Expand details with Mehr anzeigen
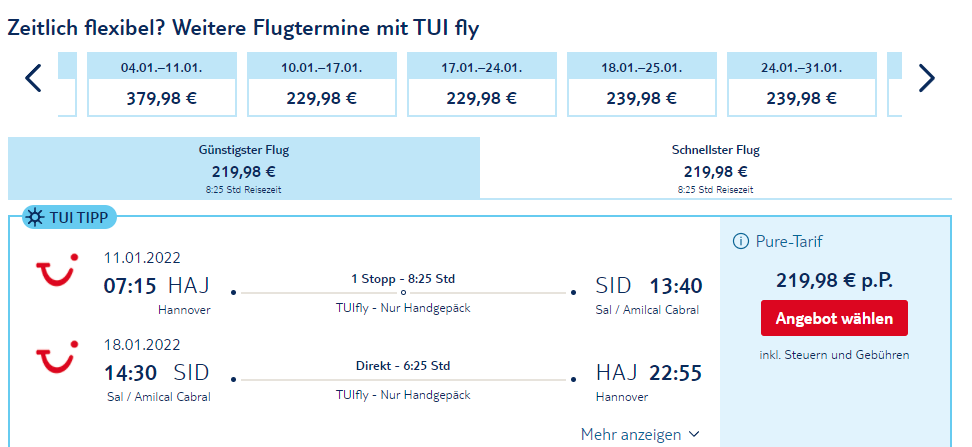This screenshot has width=972, height=447. (640, 435)
